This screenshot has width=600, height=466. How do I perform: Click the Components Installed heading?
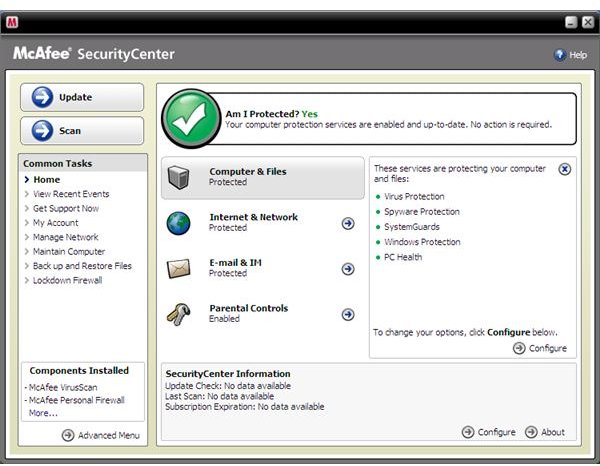(x=79, y=370)
